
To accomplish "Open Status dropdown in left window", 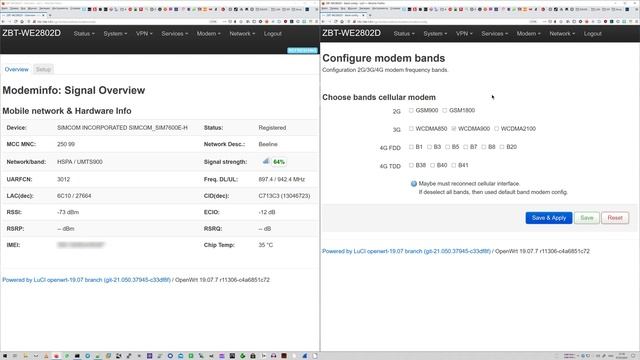I will (x=84, y=34).
